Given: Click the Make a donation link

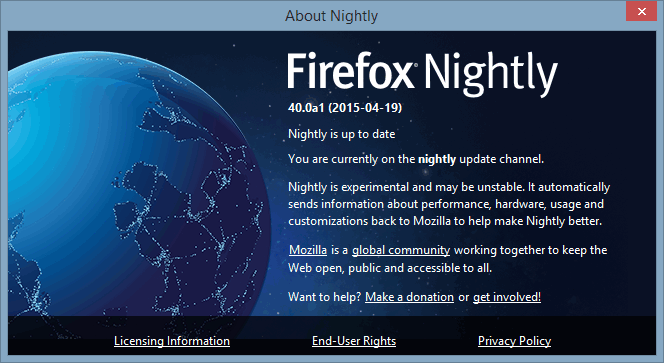Looking at the screenshot, I should click(409, 297).
